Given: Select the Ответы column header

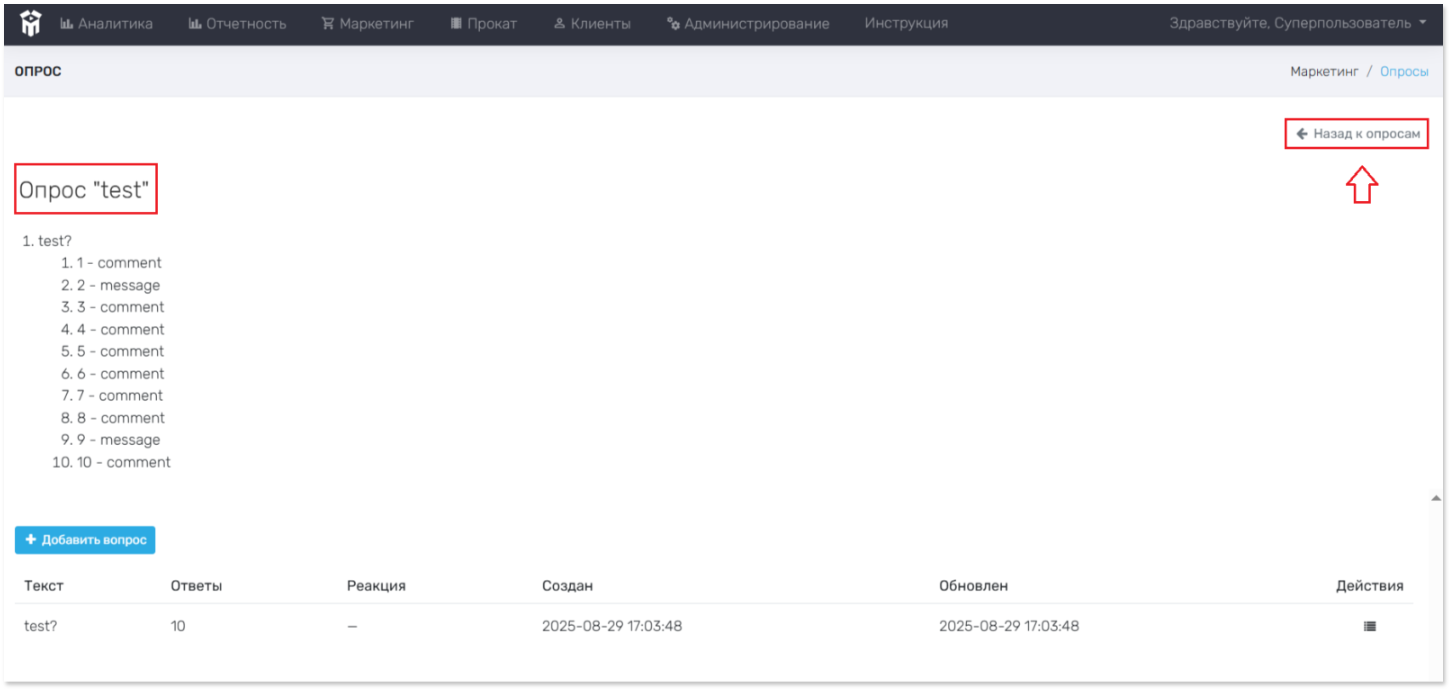Looking at the screenshot, I should coord(196,586).
